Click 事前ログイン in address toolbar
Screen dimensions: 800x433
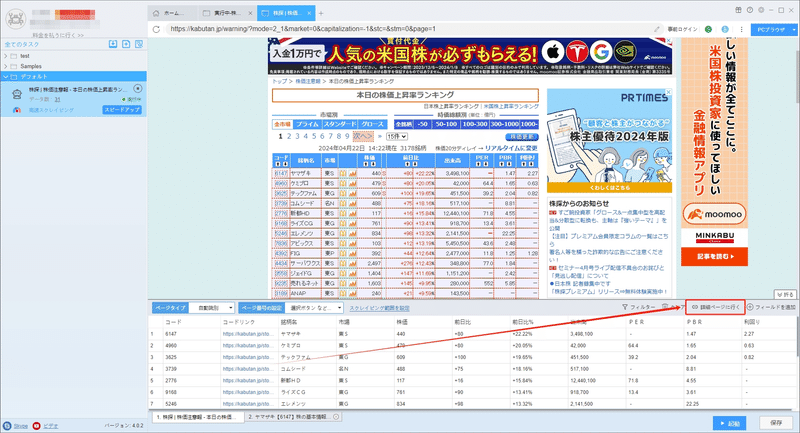[682, 29]
